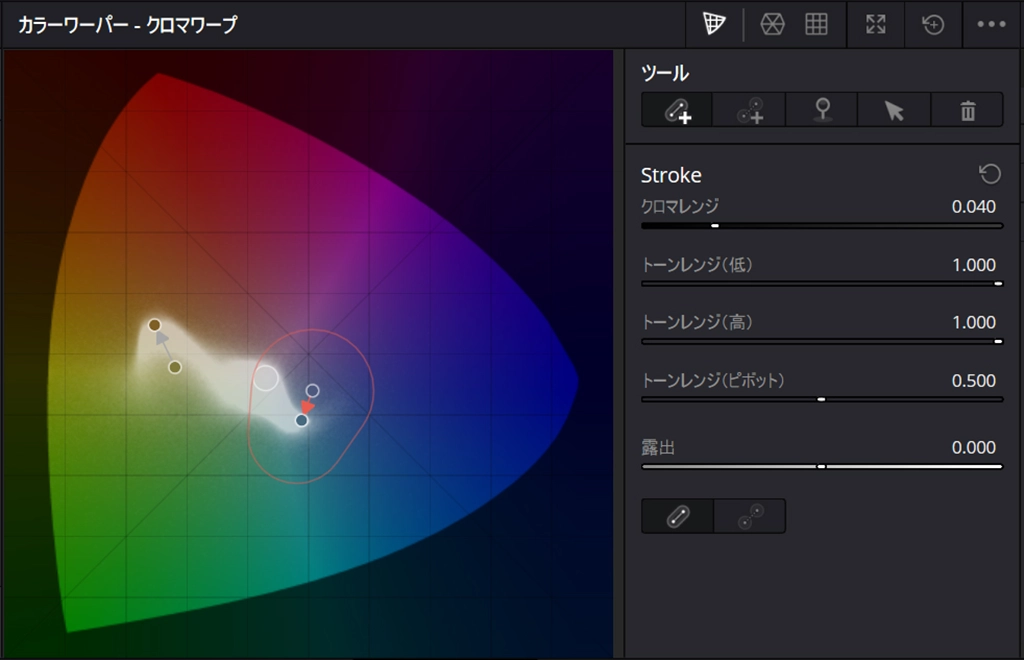This screenshot has width=1024, height=660.
Task: Select the add stroke tool
Action: [x=677, y=110]
